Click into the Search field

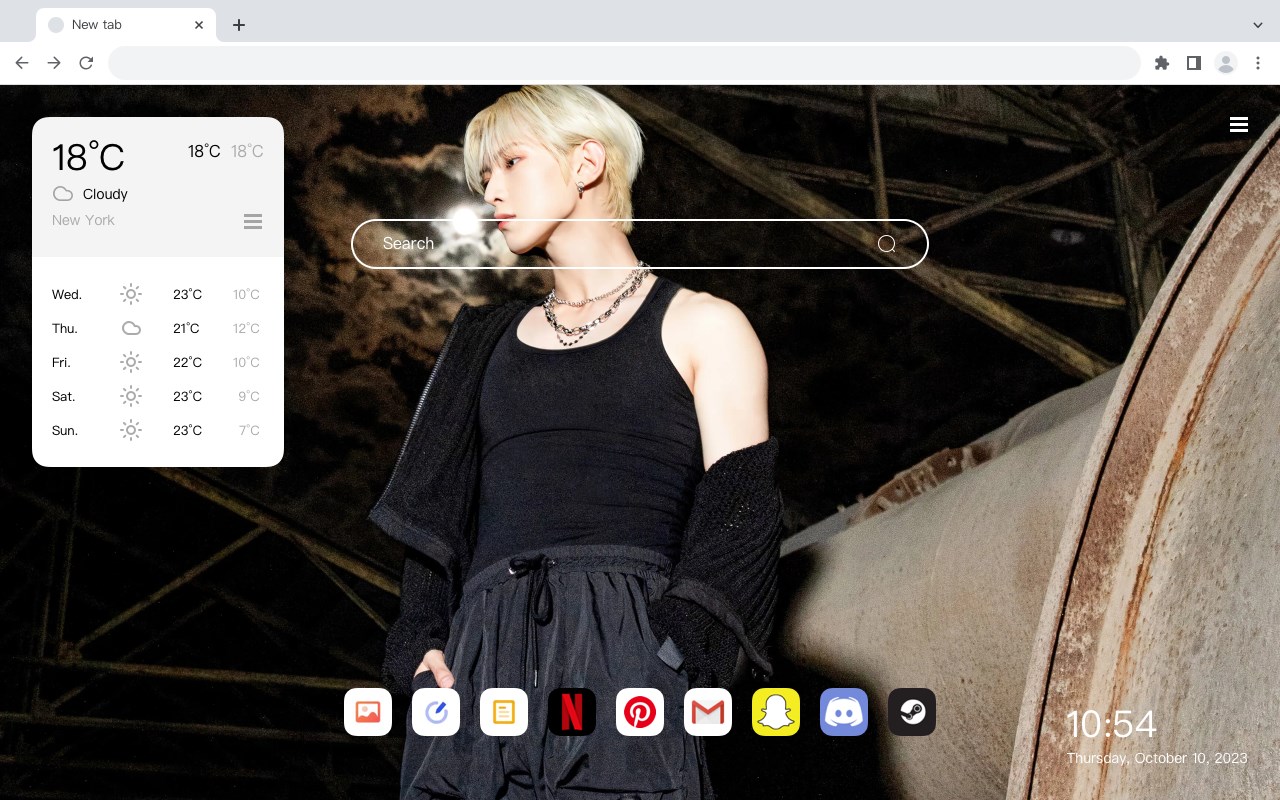pyautogui.click(x=640, y=244)
